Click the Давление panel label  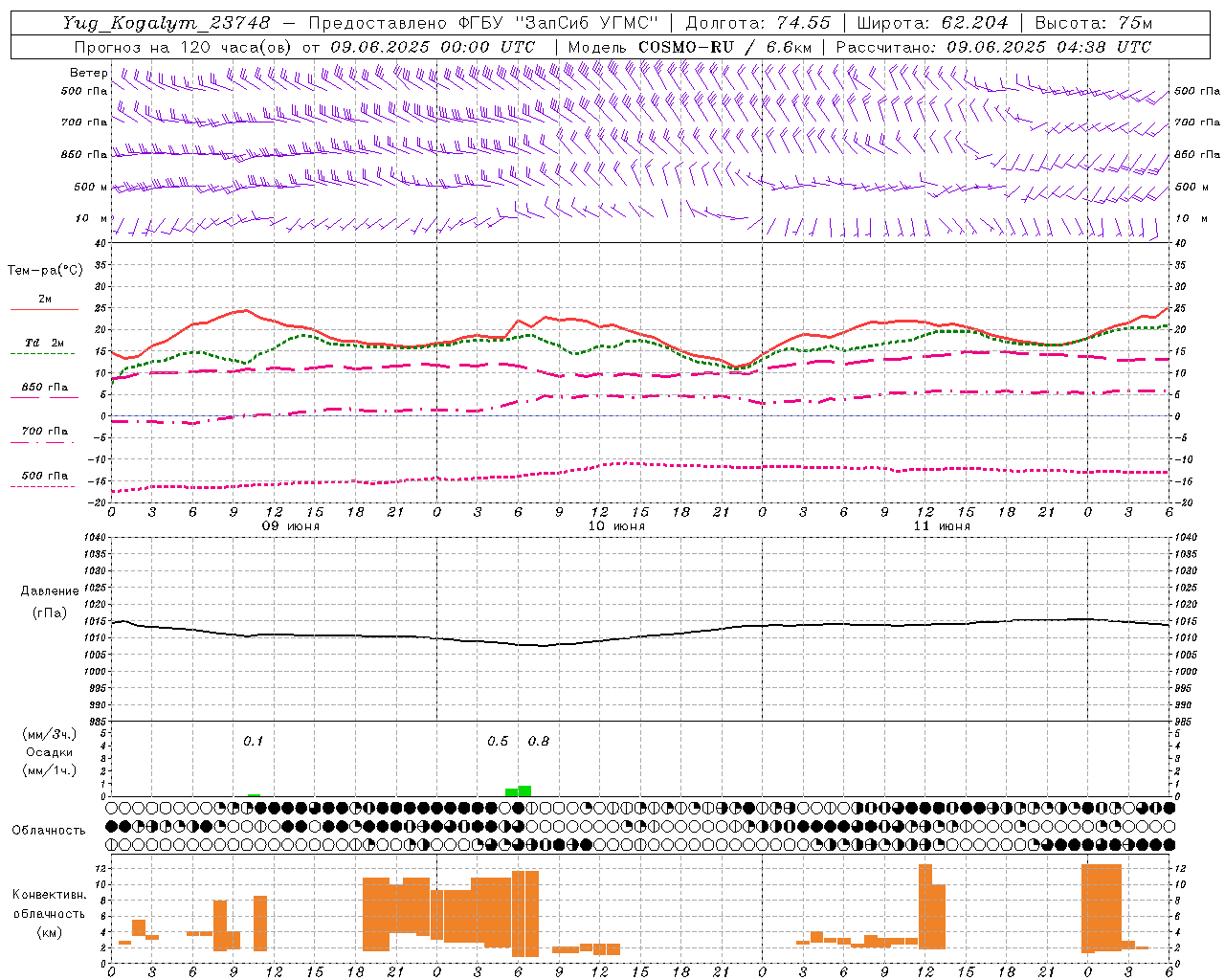tap(50, 591)
